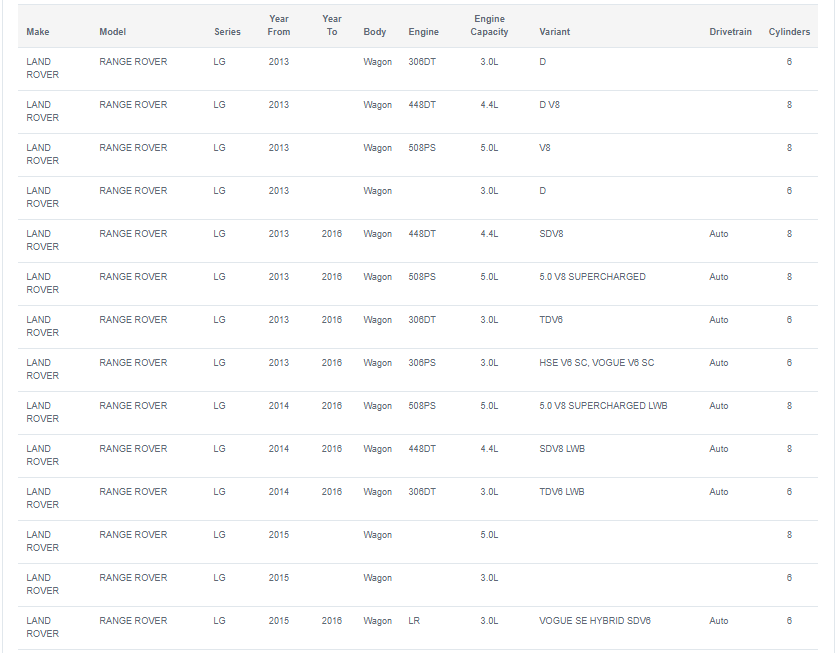The image size is (839, 653).
Task: Click the VOGUE SE HYBRID SDV6 variant
Action: pos(595,621)
